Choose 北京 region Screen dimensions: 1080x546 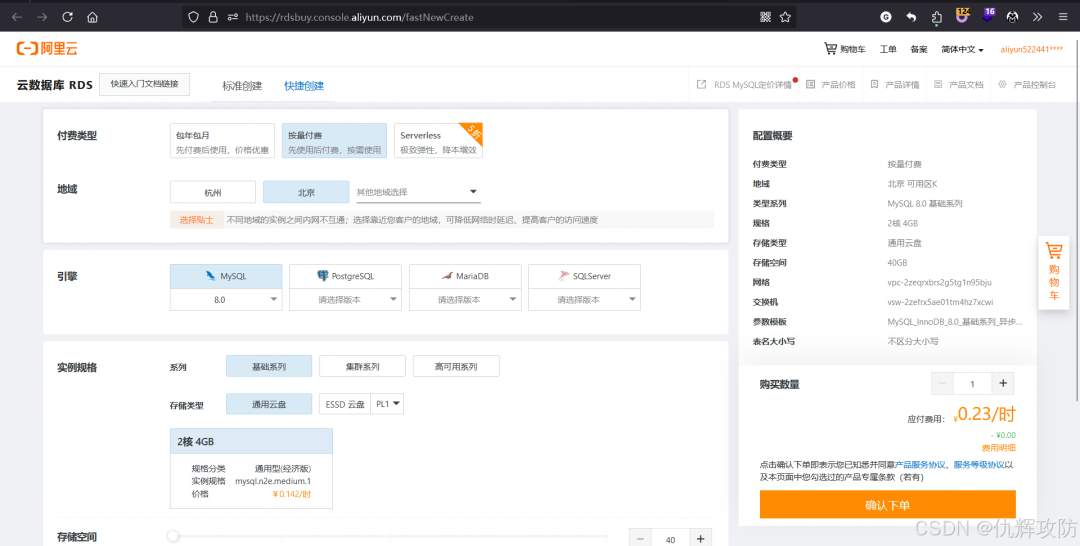tap(306, 192)
